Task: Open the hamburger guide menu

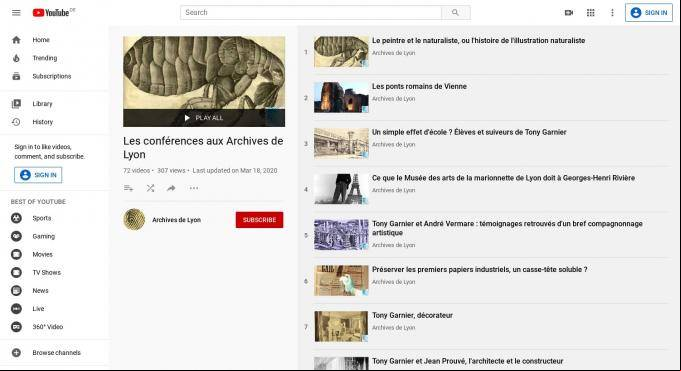Action: point(16,13)
